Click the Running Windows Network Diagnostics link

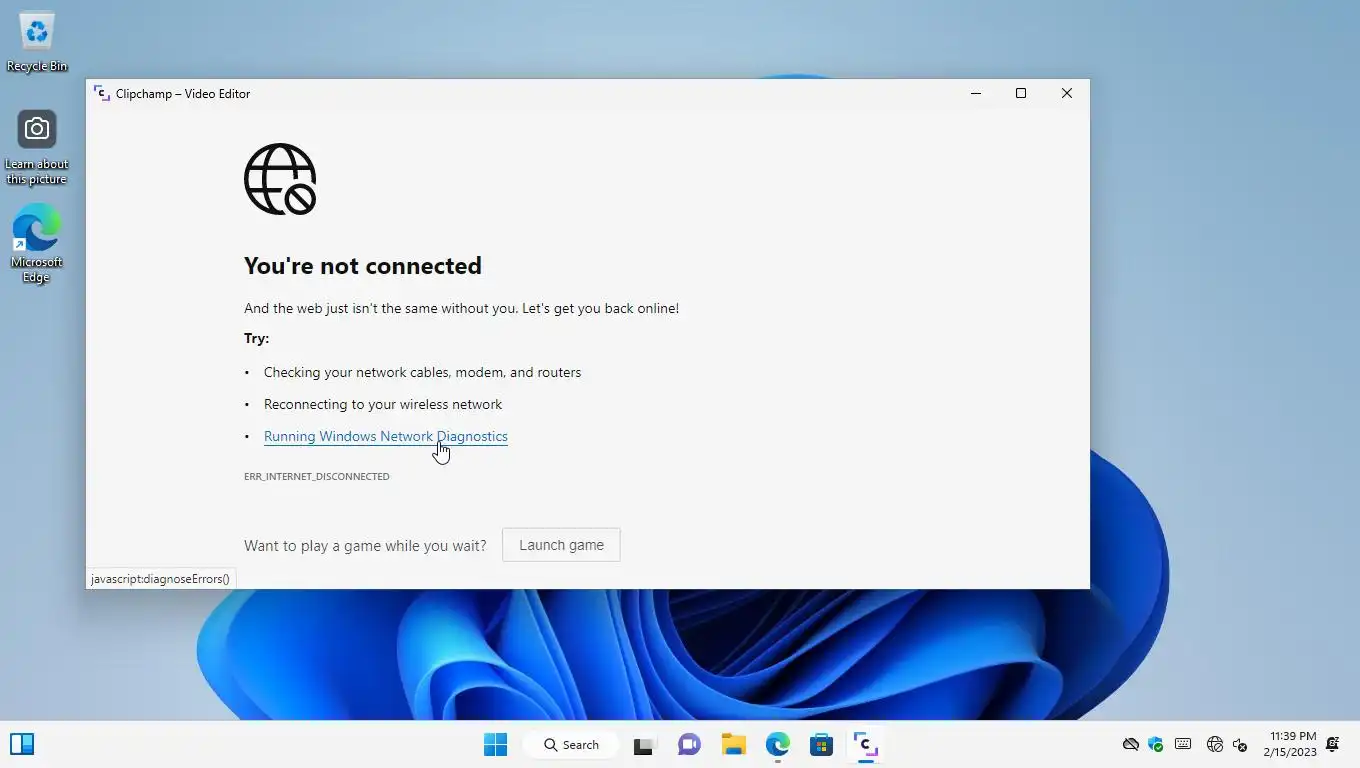click(x=385, y=436)
